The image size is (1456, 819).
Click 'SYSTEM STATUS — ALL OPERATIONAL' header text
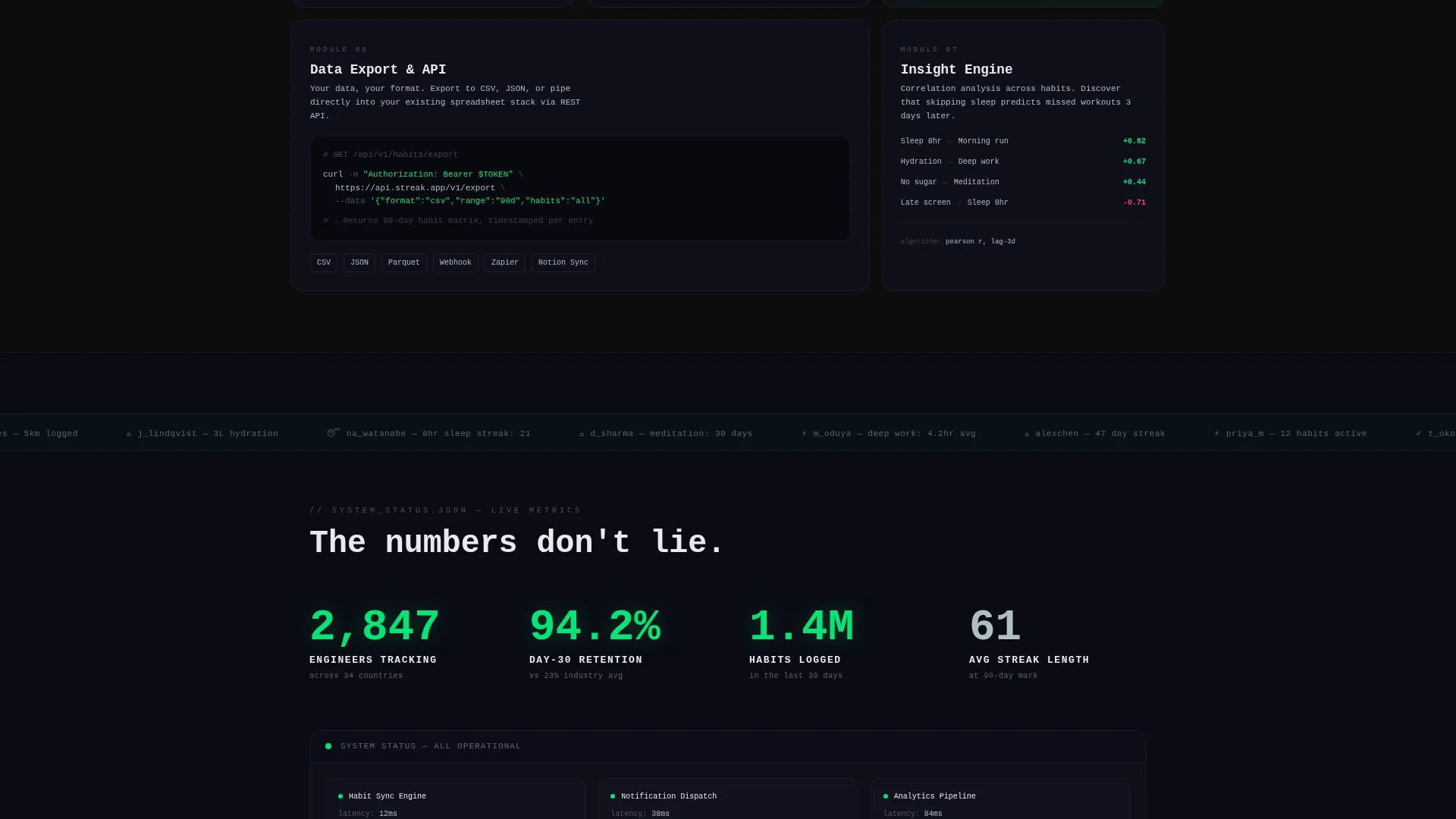click(431, 746)
